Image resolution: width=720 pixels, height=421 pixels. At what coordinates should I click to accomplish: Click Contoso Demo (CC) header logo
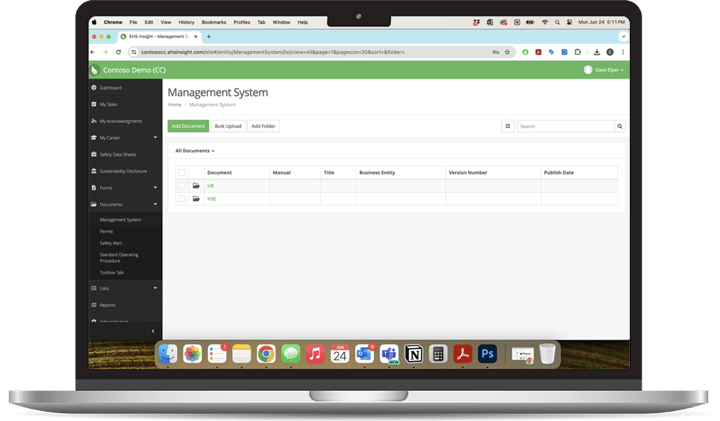coord(129,70)
